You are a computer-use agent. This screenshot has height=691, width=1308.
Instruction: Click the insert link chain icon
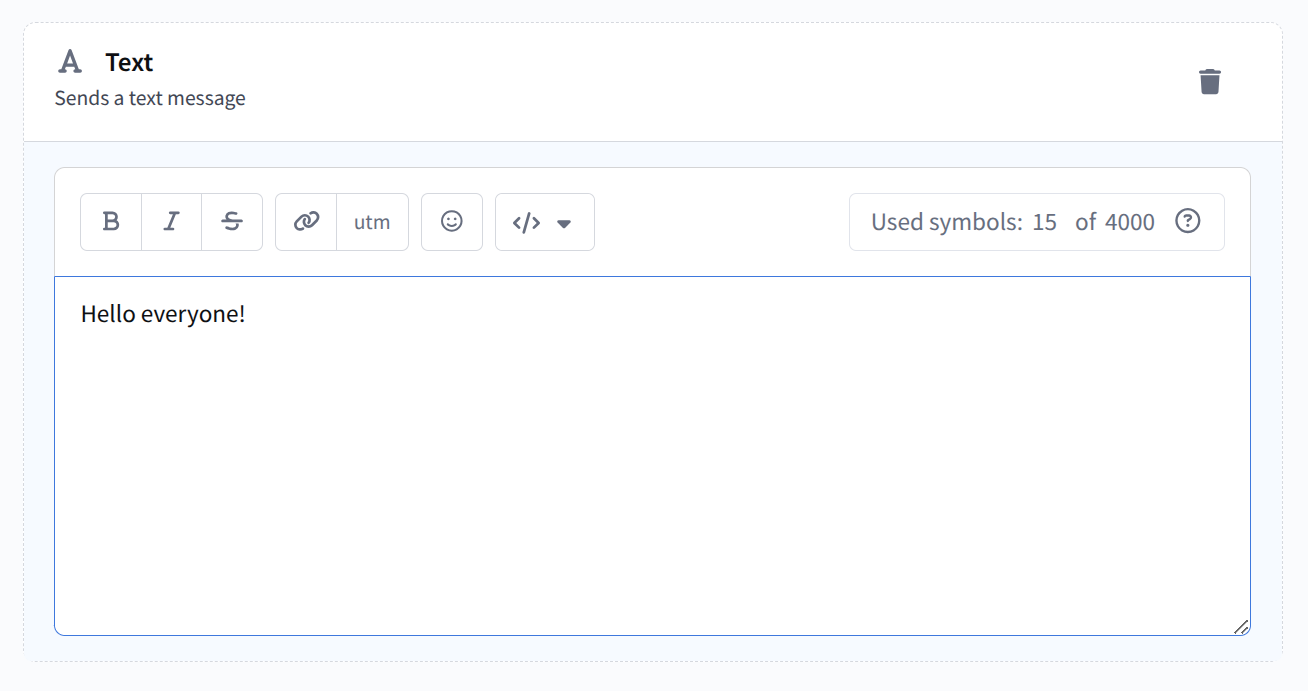point(306,222)
